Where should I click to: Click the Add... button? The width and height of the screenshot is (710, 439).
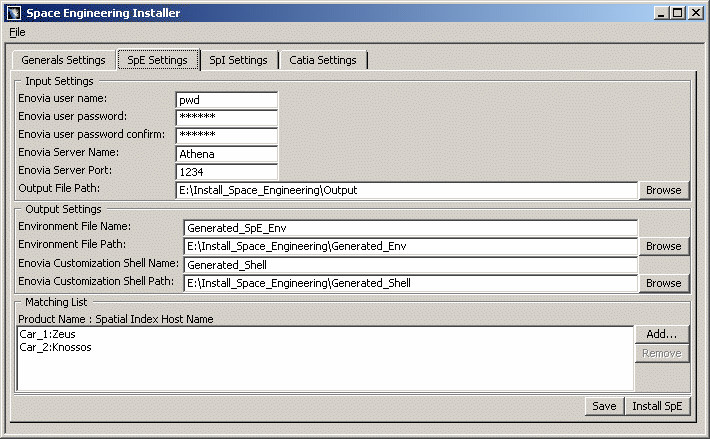pyautogui.click(x=662, y=334)
